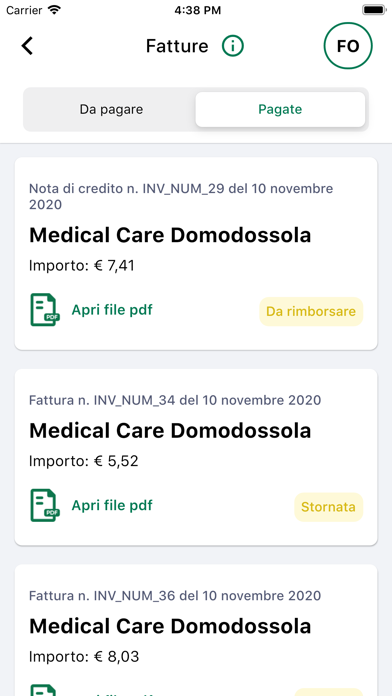Open the Medical Care Domodossola € 5,52 card
The height and width of the screenshot is (696, 392).
[196, 457]
